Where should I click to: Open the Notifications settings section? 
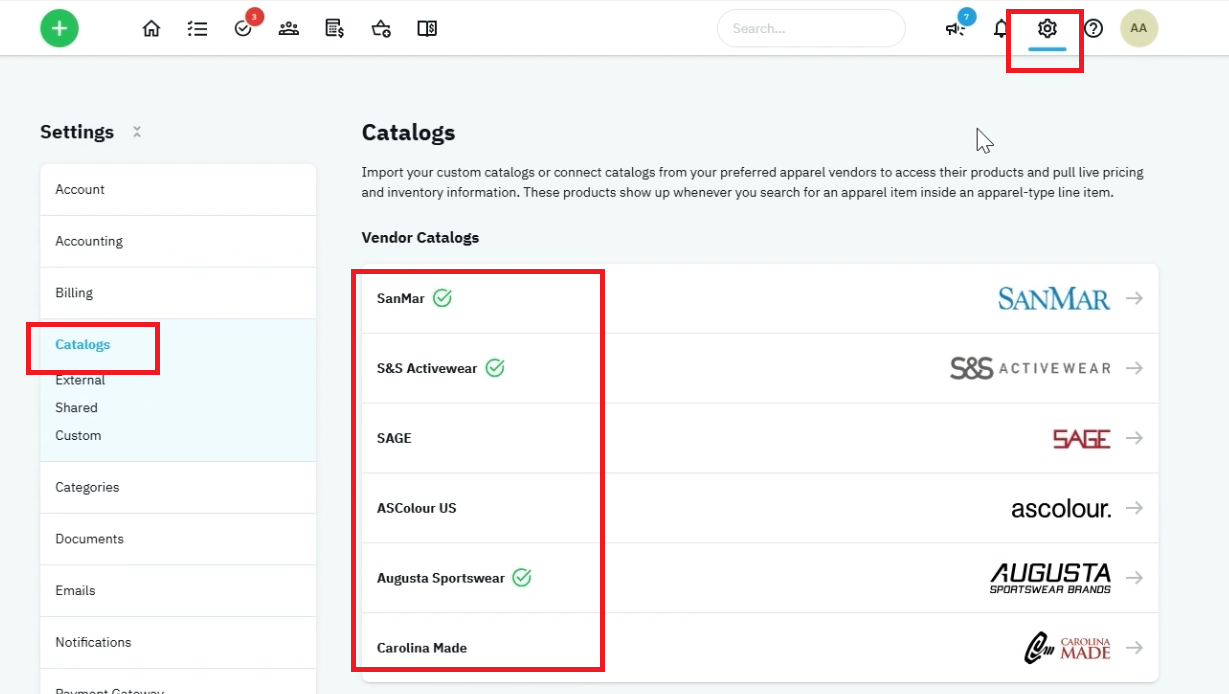(178, 642)
